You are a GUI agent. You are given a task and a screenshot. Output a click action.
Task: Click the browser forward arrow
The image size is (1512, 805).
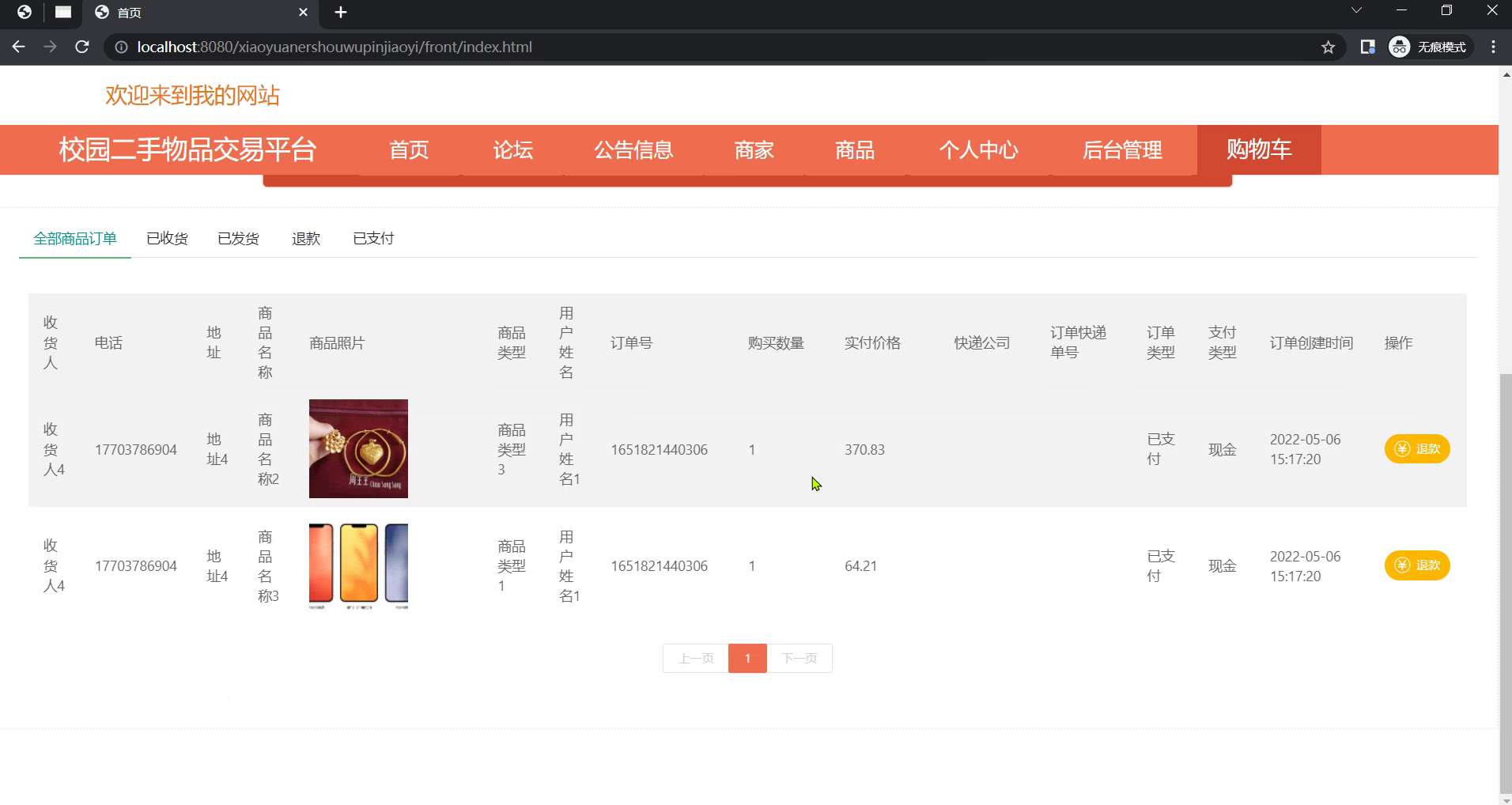pyautogui.click(x=50, y=47)
